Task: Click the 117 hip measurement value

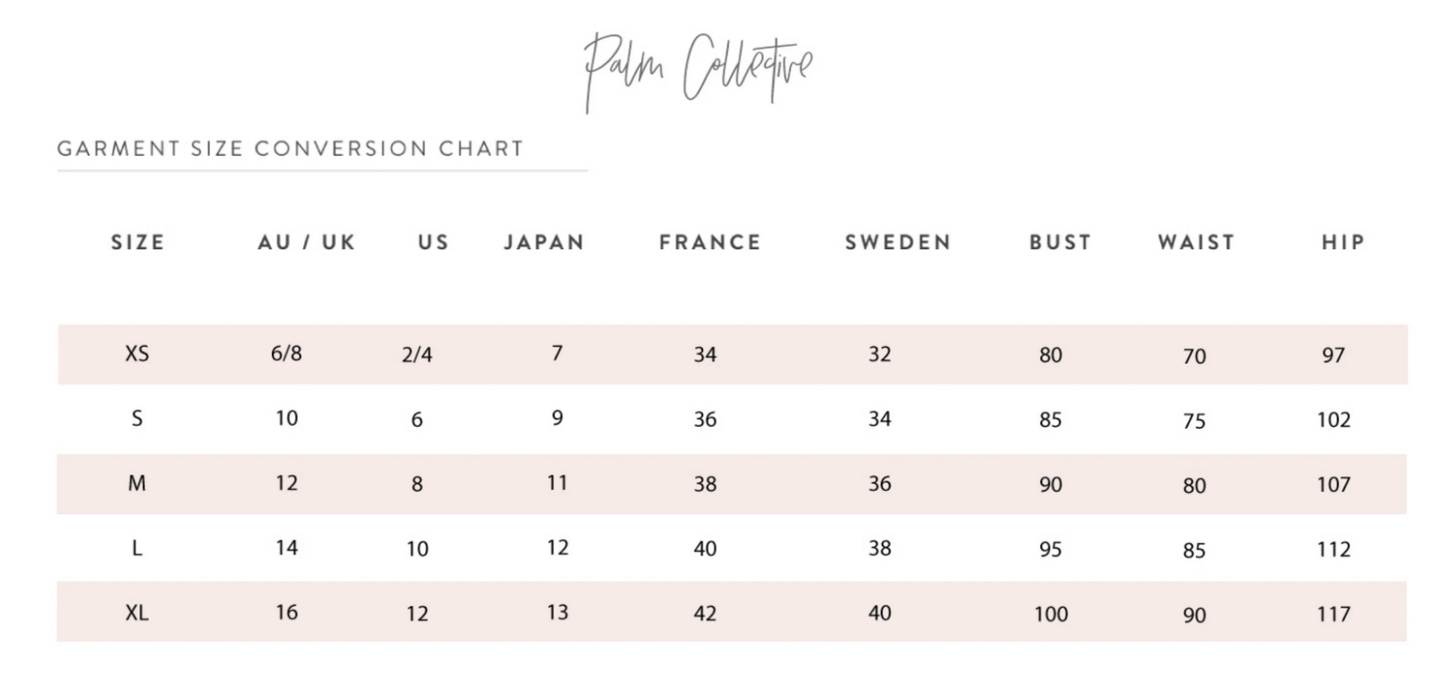Action: click(1334, 615)
